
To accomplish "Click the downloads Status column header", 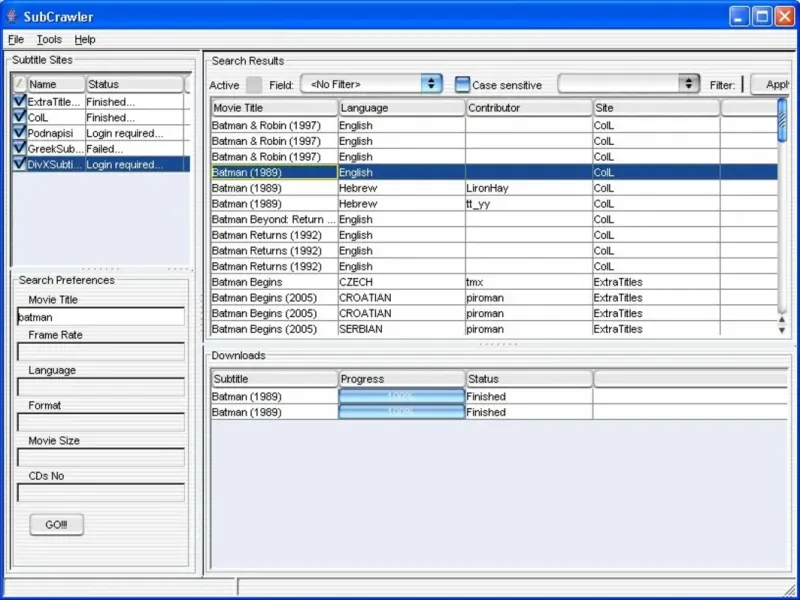I will (529, 379).
